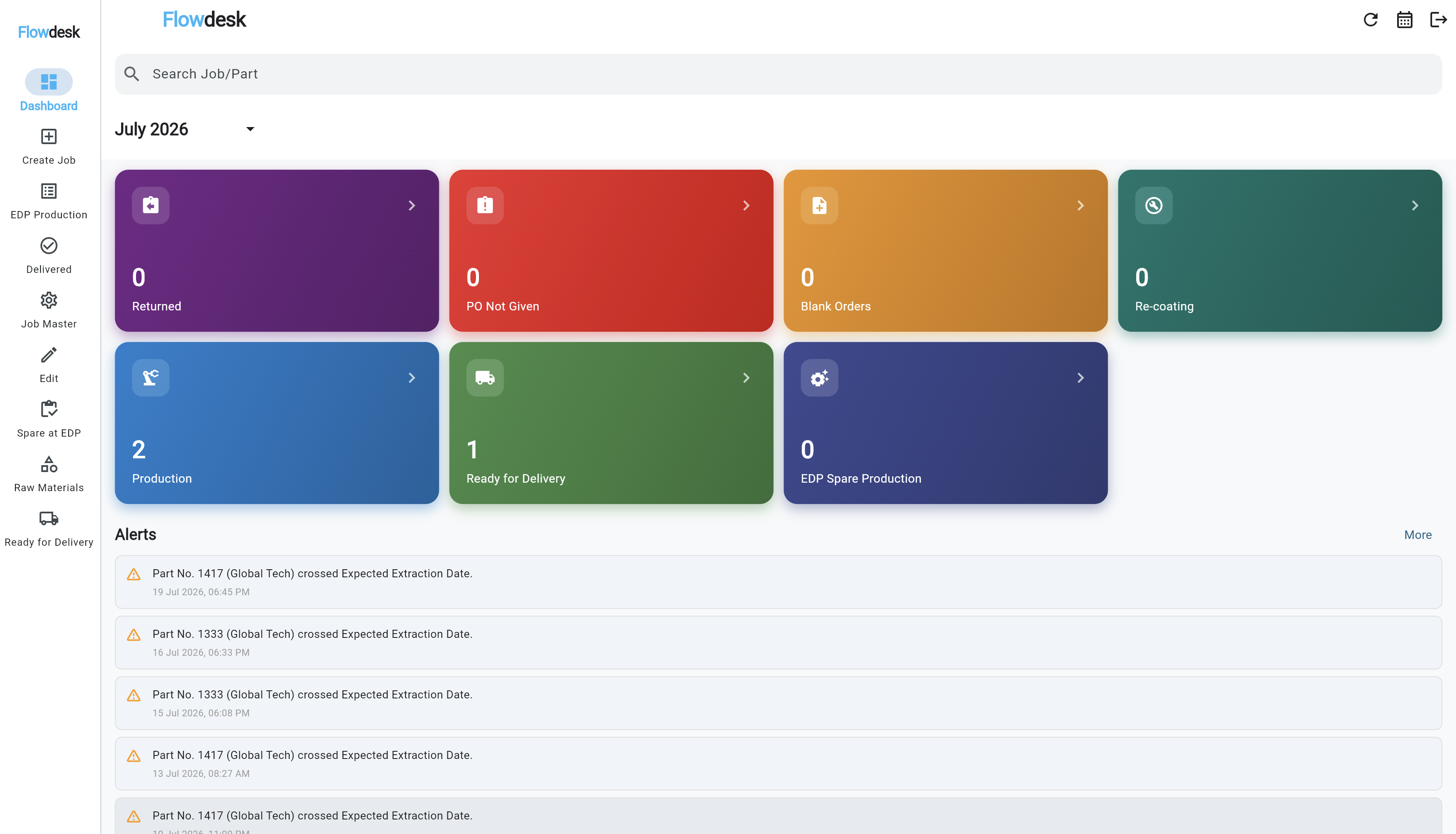Open the alert dated 15 Jul 2026, 06:08 PM
Viewport: 1456px width, 834px height.
(778, 704)
